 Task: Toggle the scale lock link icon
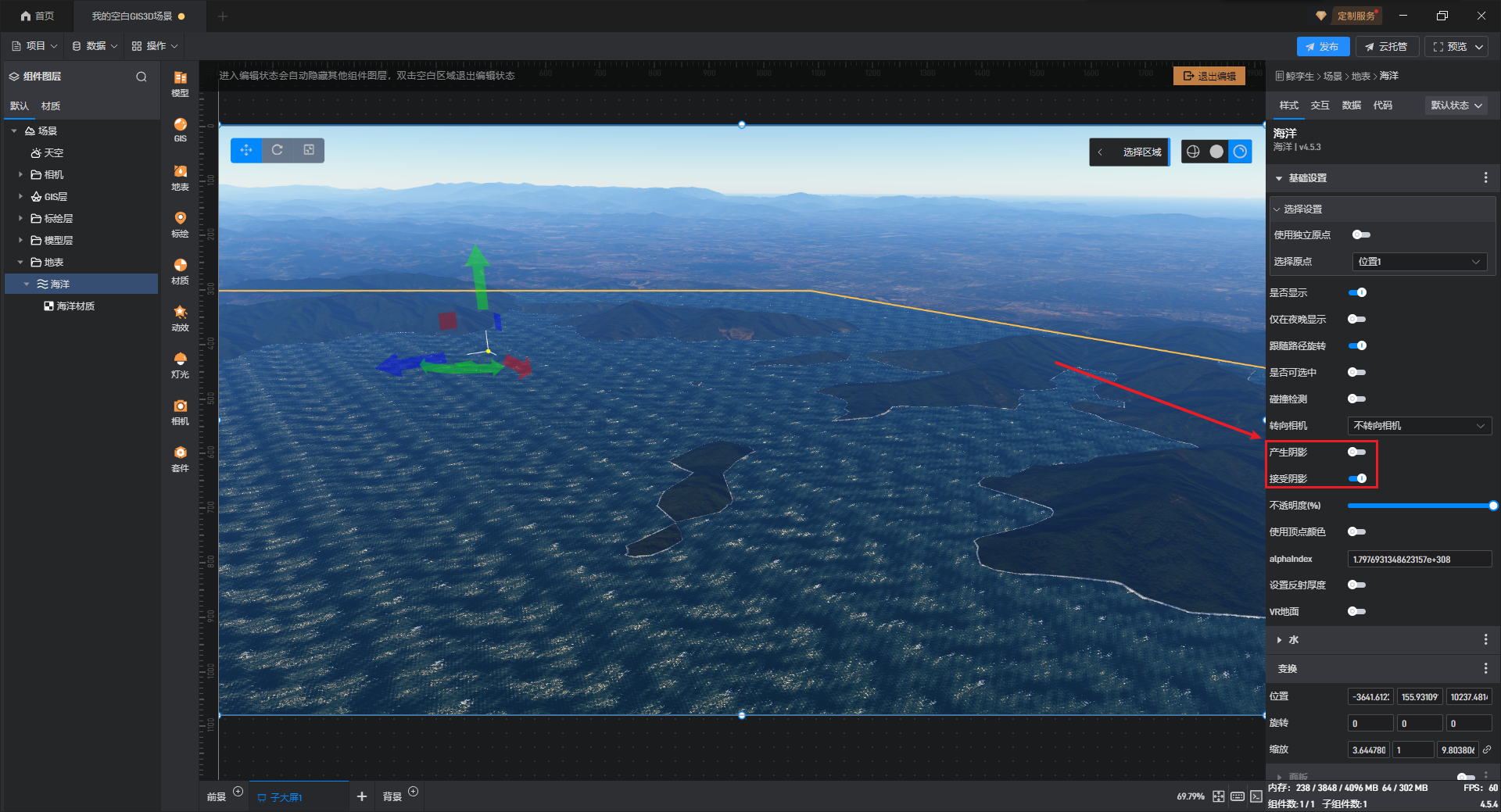pyautogui.click(x=1486, y=749)
